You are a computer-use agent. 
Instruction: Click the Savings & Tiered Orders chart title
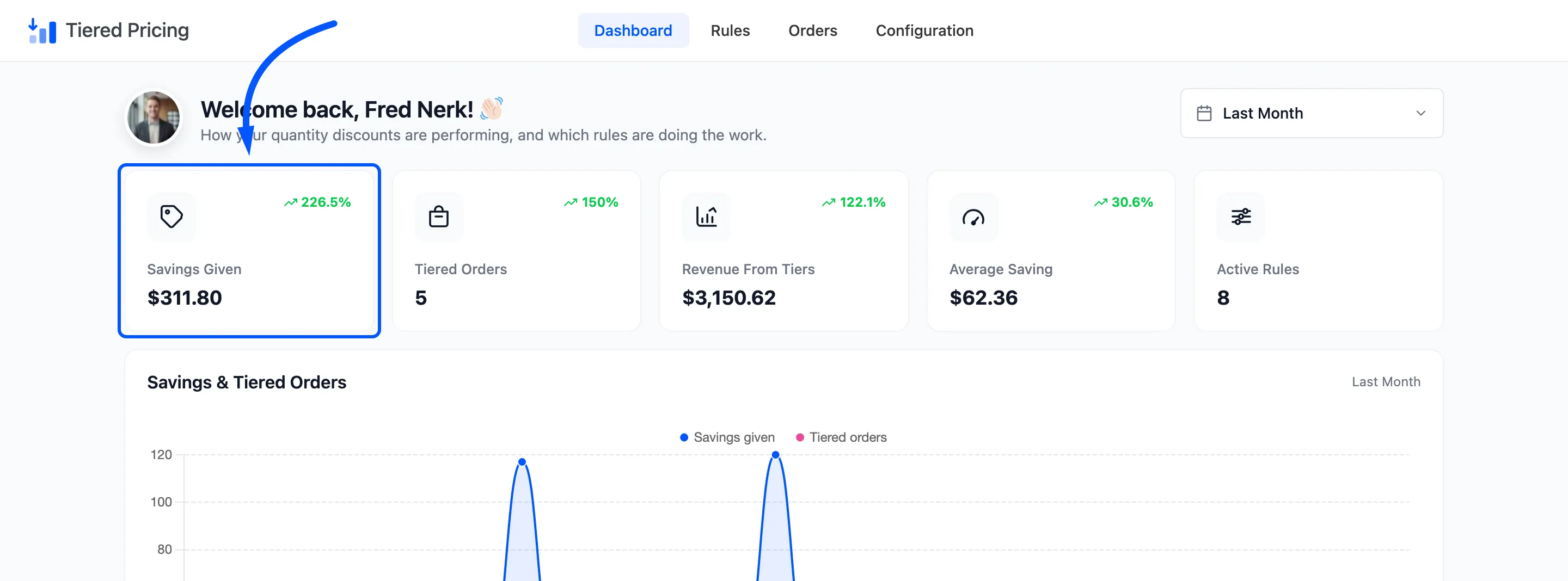(x=247, y=382)
